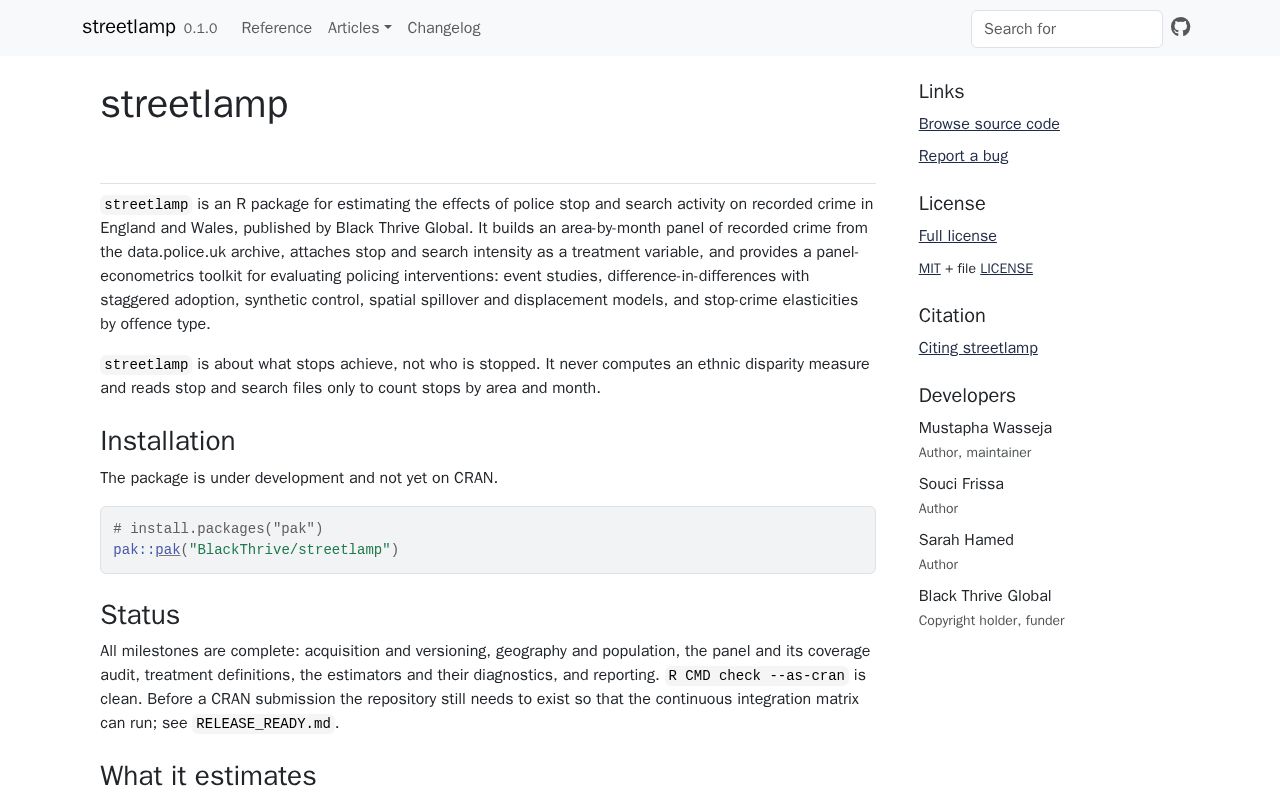Open the LICENSE file link
1280x800 pixels.
[x=1006, y=268]
